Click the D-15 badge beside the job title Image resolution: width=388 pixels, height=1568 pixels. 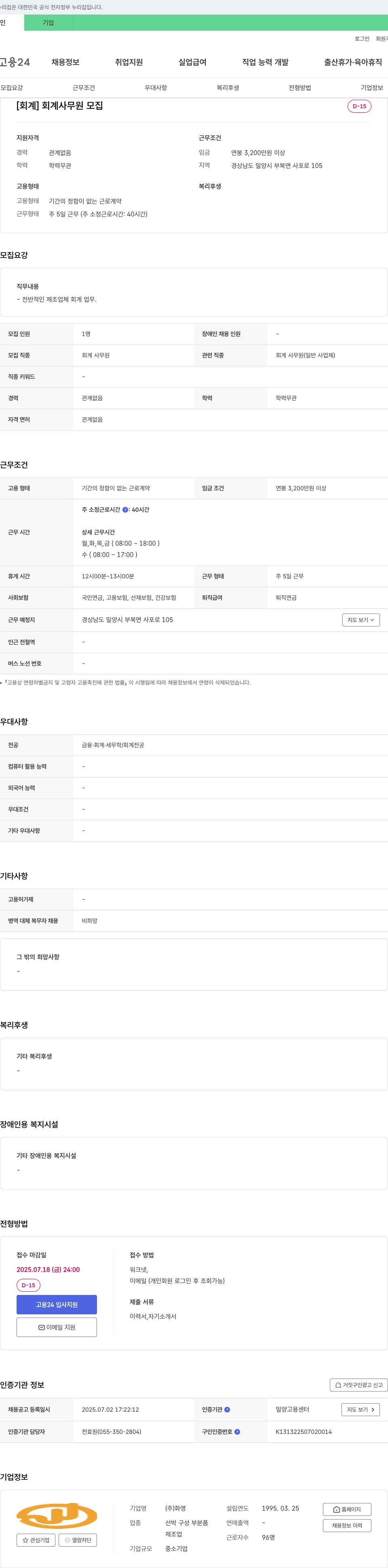pyautogui.click(x=359, y=106)
